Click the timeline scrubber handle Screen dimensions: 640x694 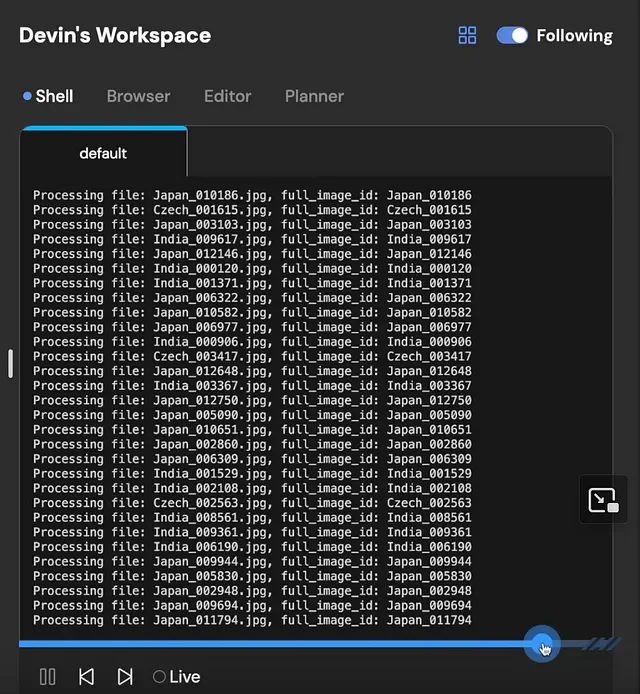(542, 644)
